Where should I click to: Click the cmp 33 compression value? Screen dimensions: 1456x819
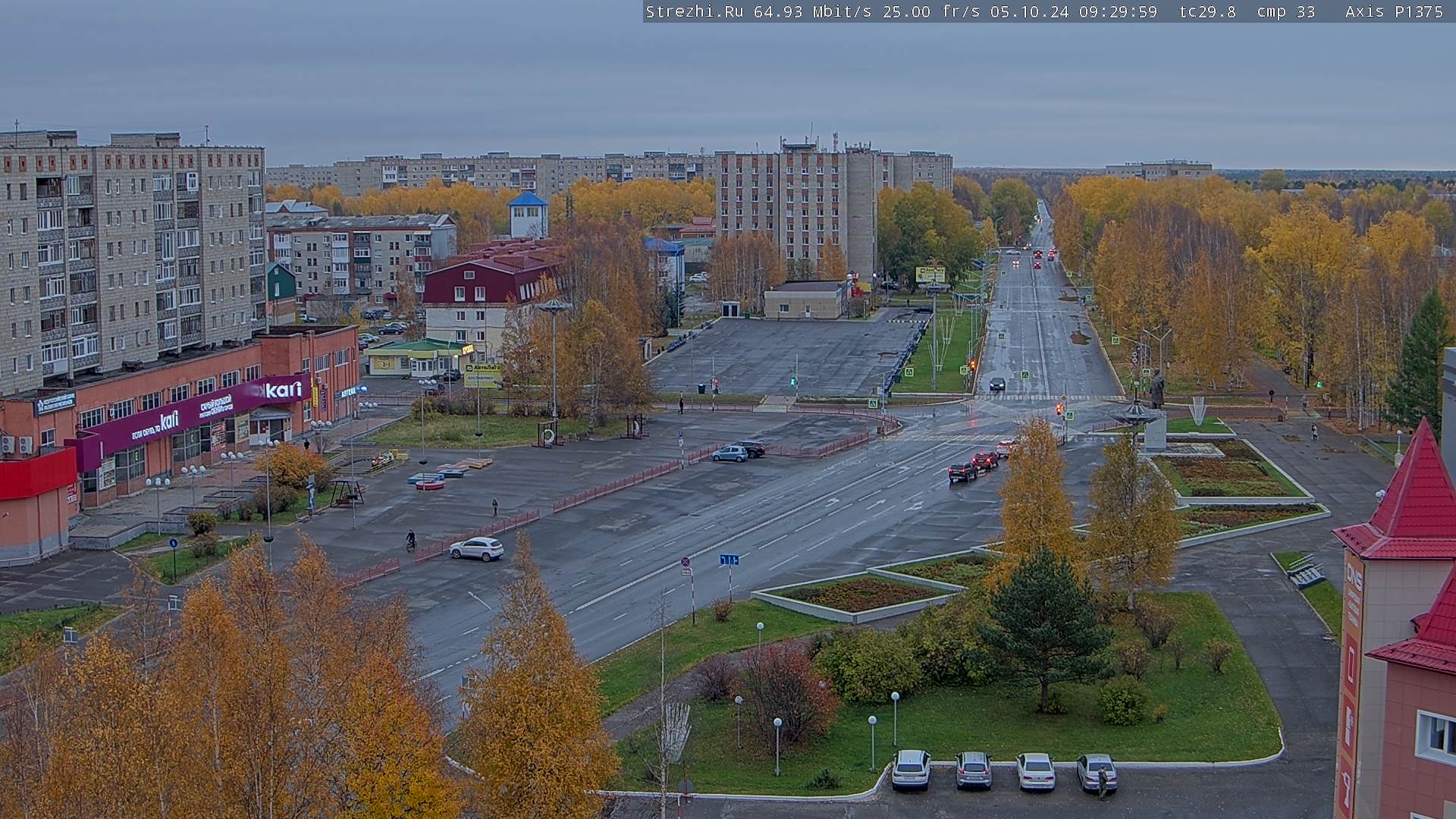click(x=1286, y=11)
